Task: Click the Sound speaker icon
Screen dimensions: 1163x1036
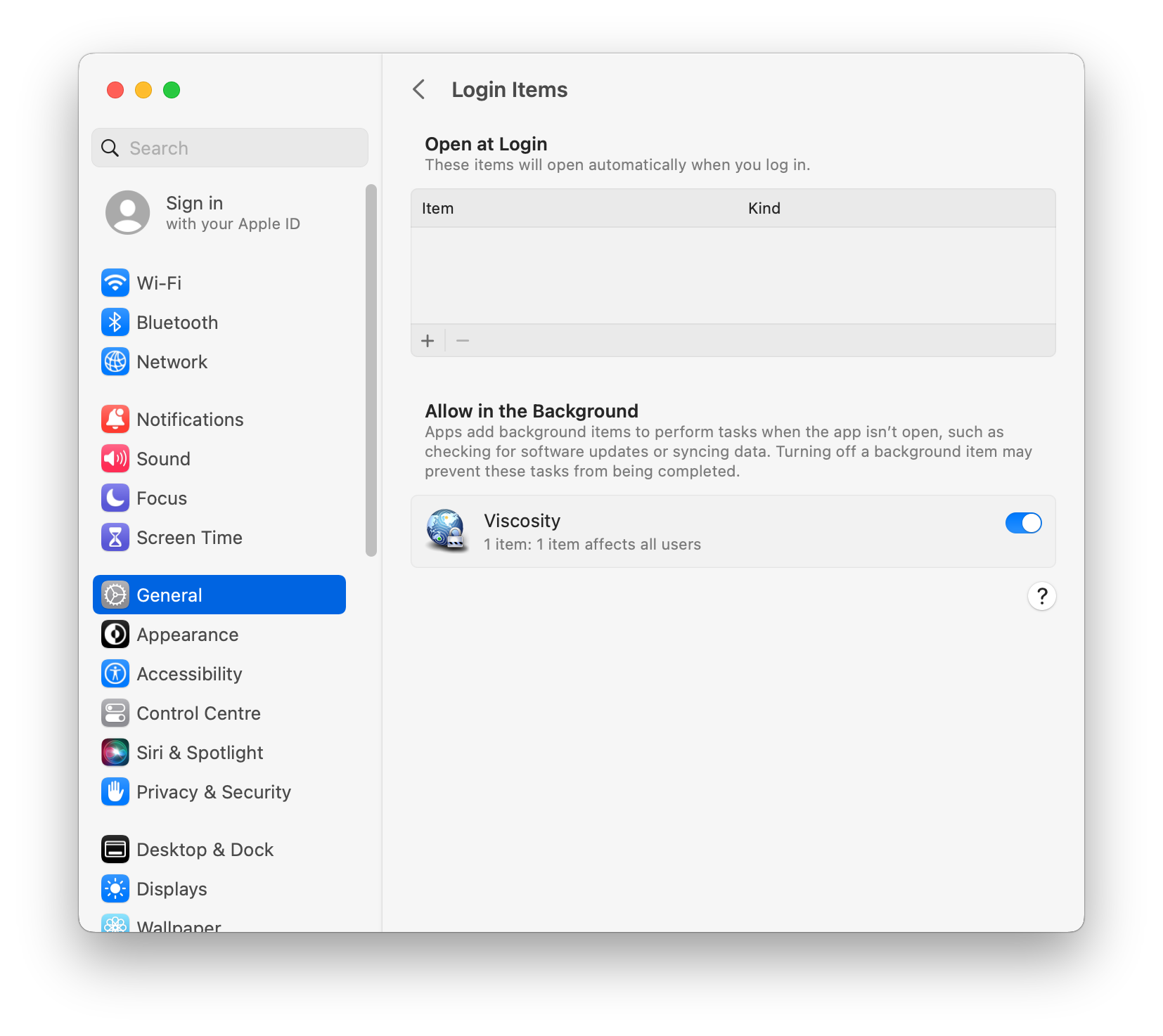Action: point(115,459)
